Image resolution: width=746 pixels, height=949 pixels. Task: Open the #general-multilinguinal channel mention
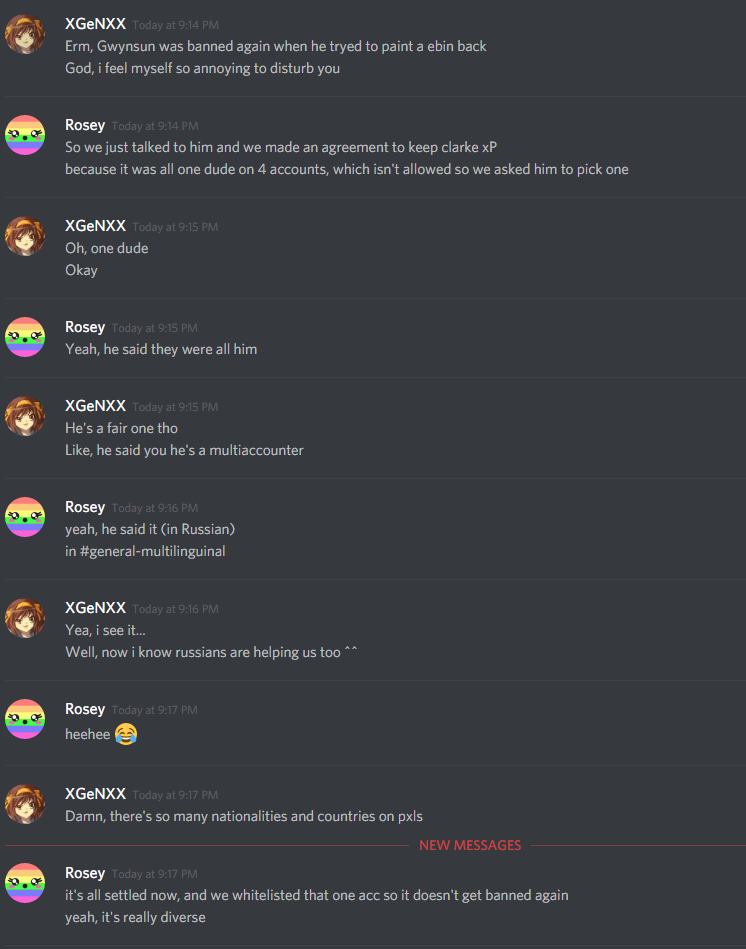(152, 551)
